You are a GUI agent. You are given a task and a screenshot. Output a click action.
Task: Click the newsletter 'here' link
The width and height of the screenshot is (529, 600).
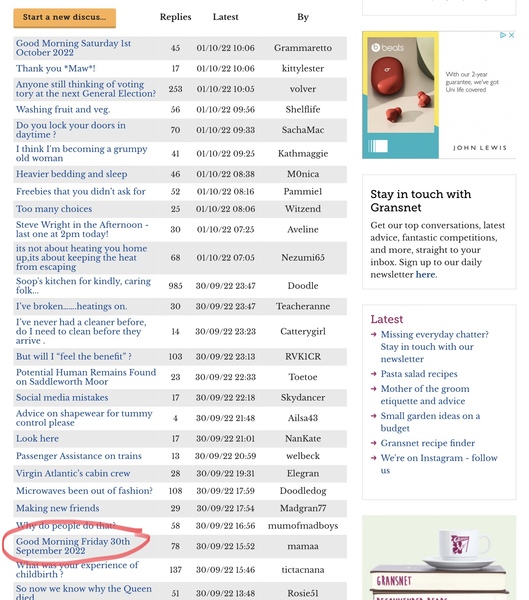(x=425, y=274)
